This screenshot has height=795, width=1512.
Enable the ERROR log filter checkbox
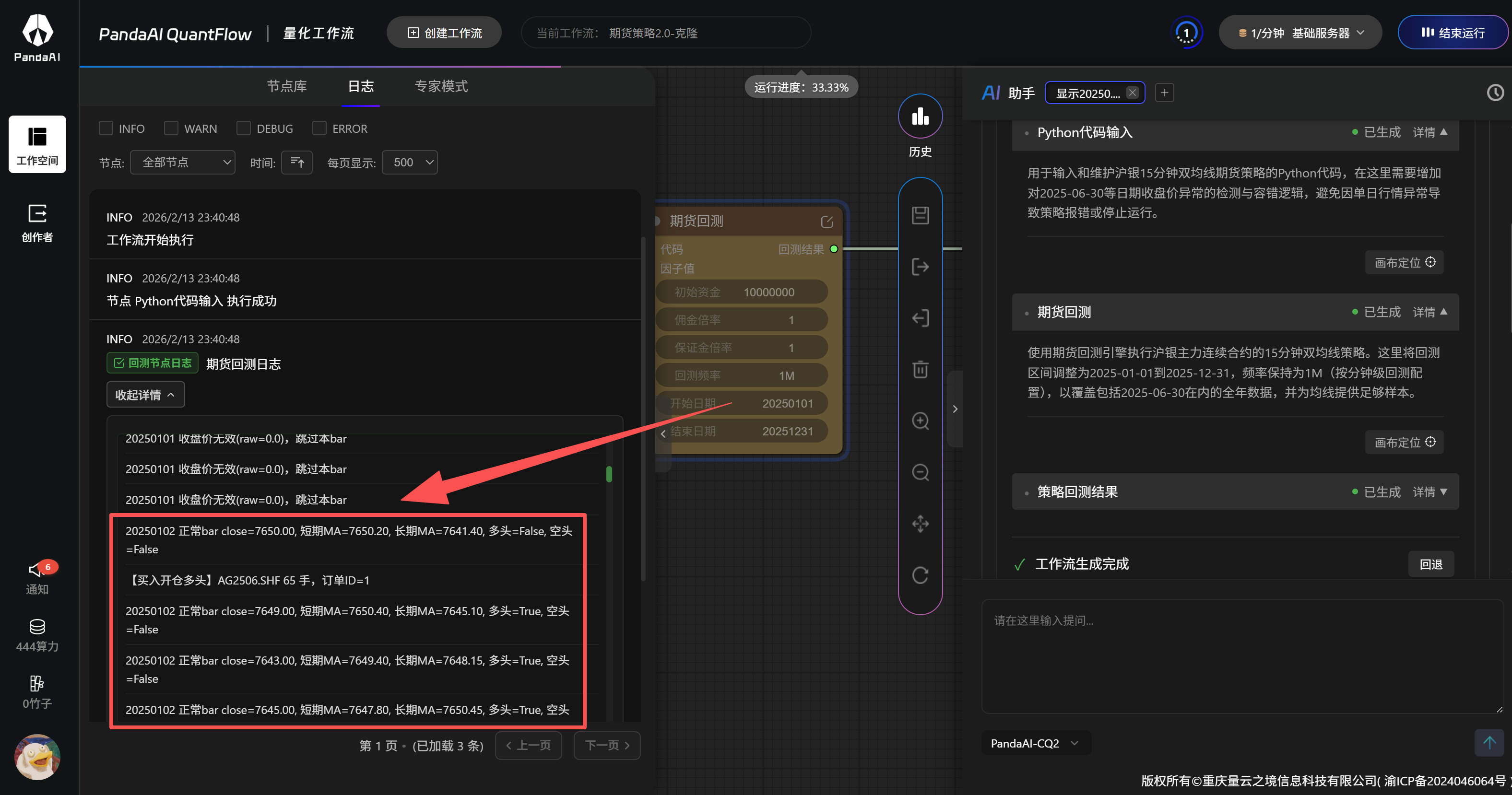319,129
